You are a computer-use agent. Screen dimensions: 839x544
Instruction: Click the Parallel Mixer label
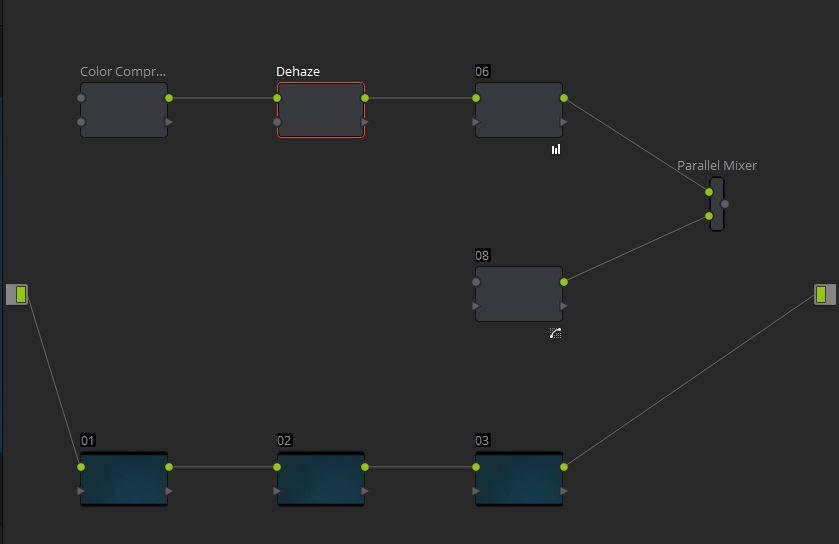pyautogui.click(x=716, y=166)
